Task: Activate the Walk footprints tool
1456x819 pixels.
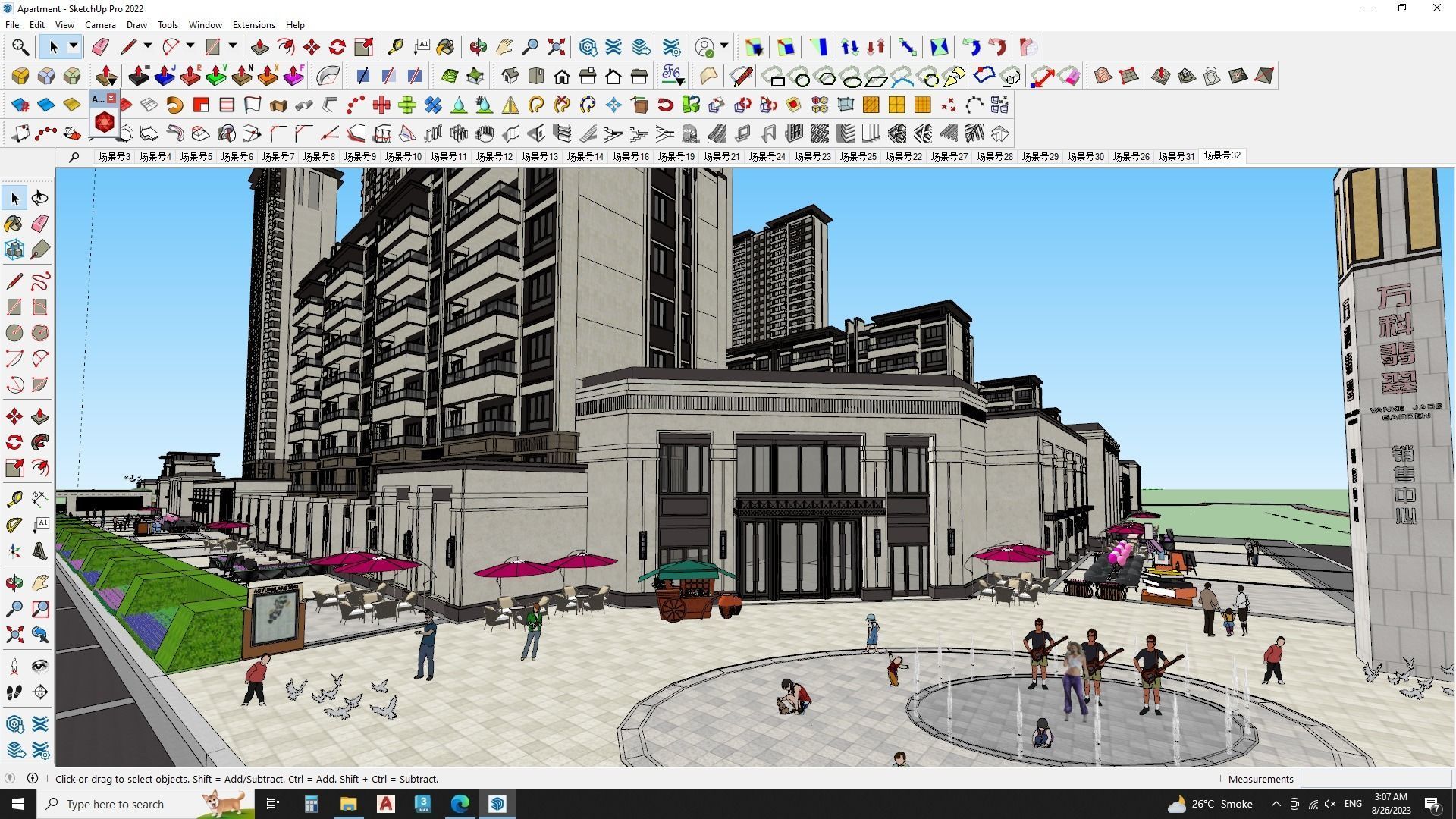Action: pyautogui.click(x=14, y=692)
